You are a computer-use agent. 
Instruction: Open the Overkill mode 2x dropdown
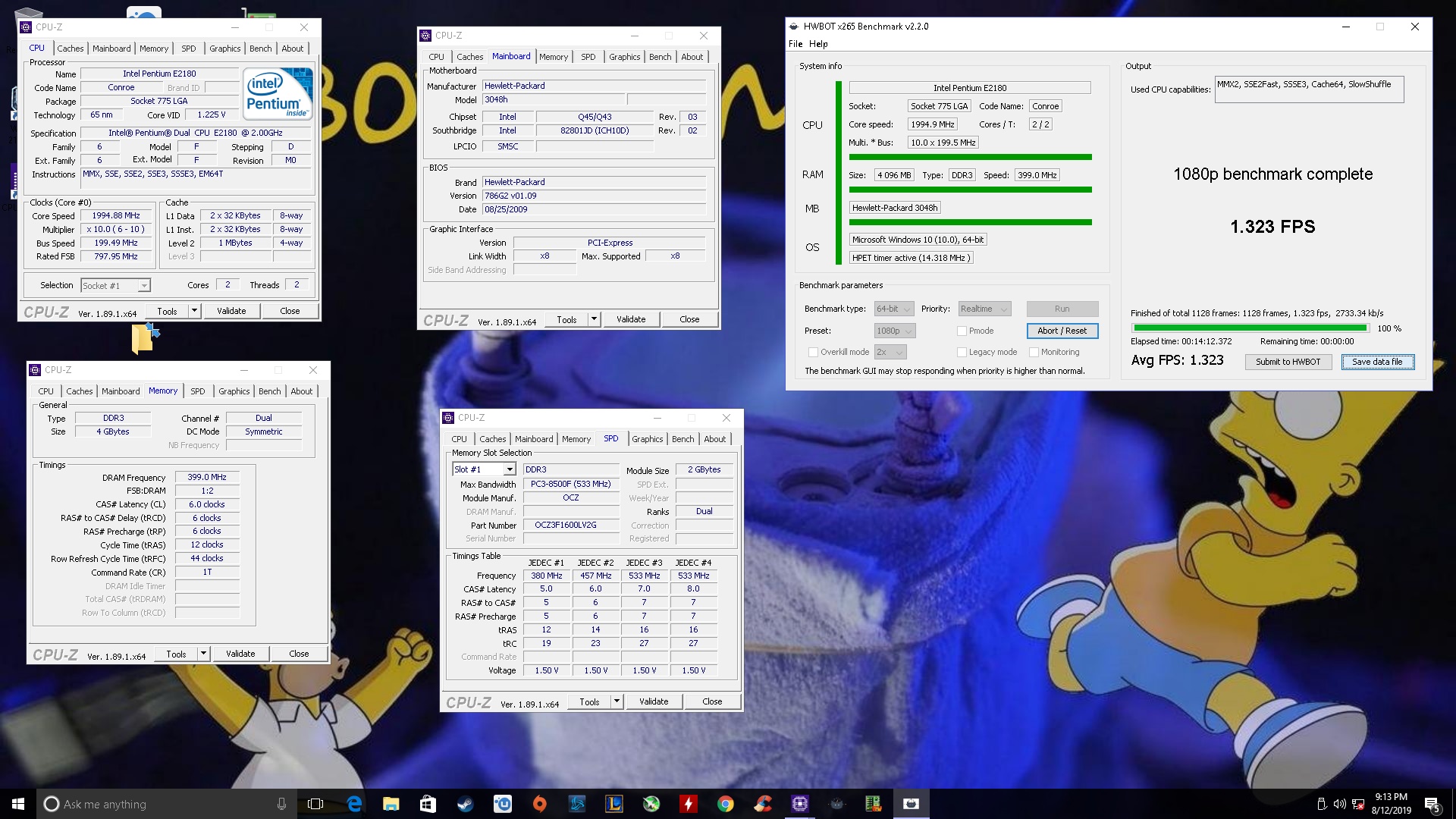pos(890,352)
